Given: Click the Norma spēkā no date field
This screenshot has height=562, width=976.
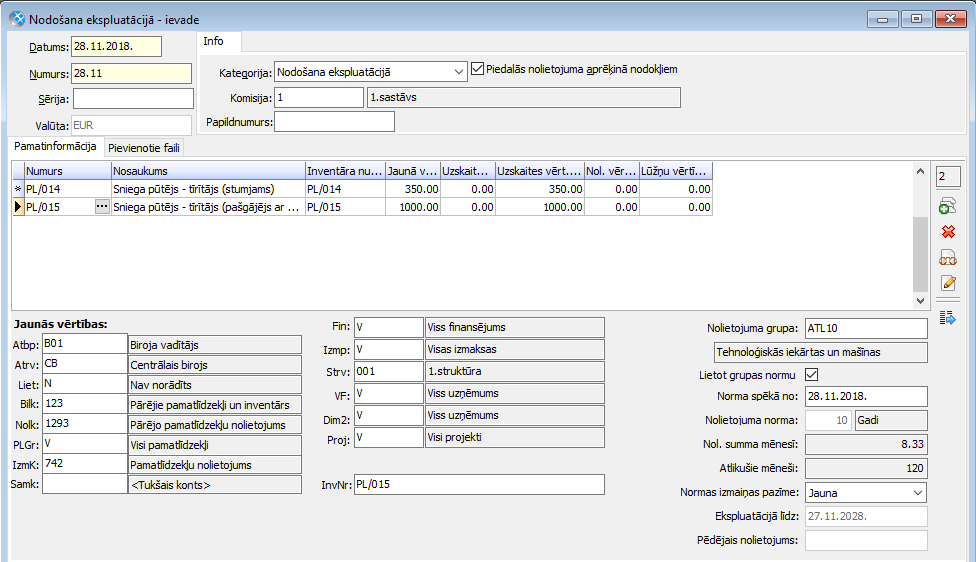Looking at the screenshot, I should click(x=866, y=396).
